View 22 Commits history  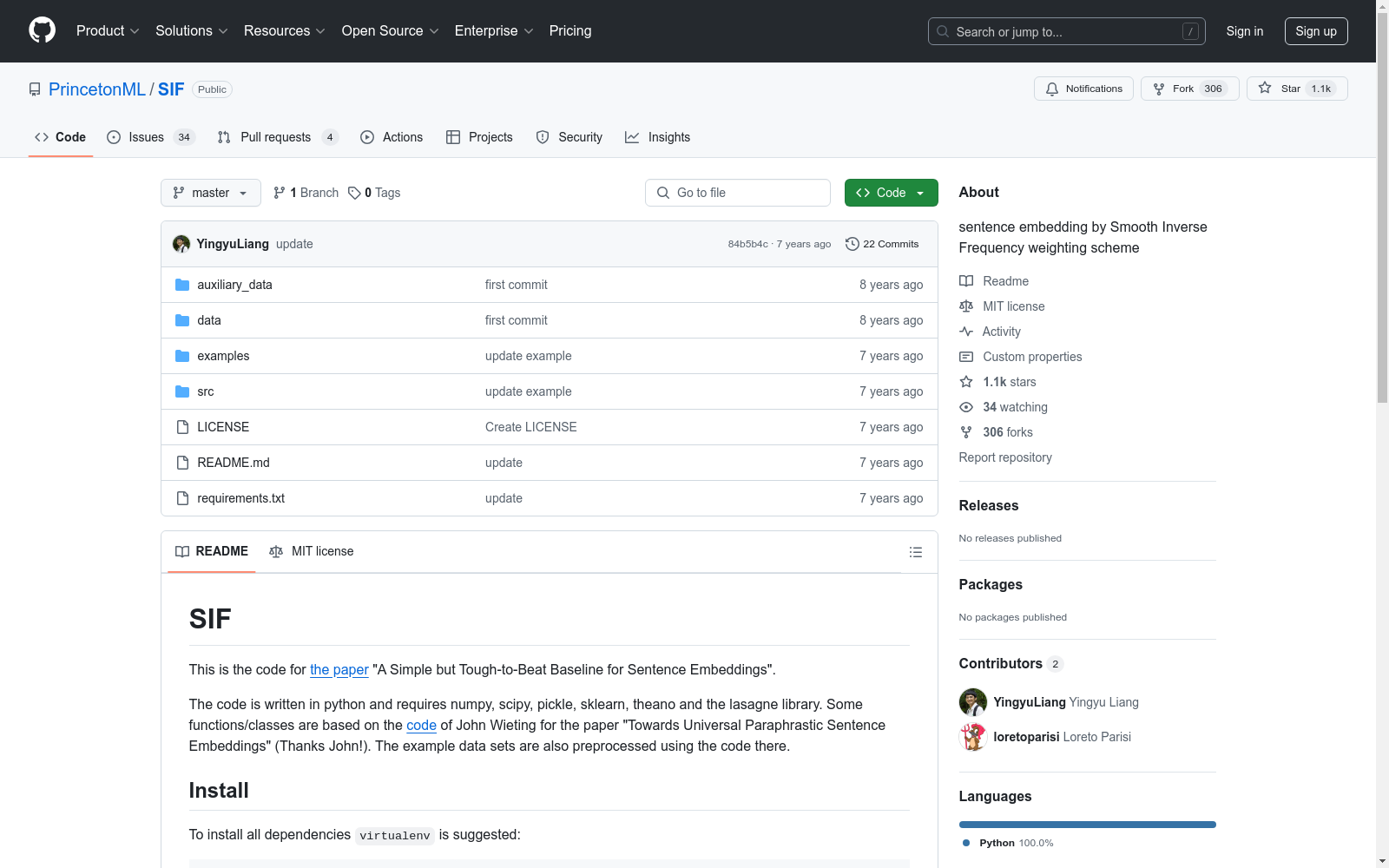(x=882, y=244)
